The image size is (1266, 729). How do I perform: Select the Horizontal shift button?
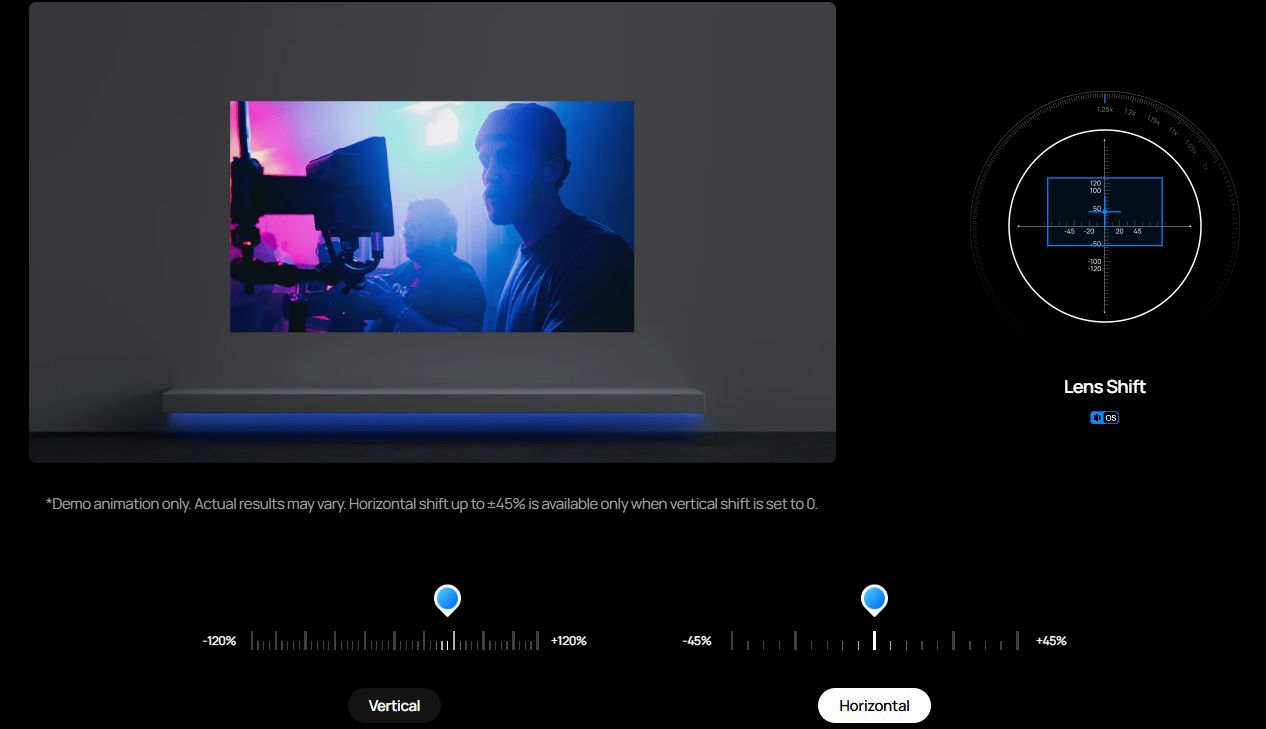click(x=874, y=706)
